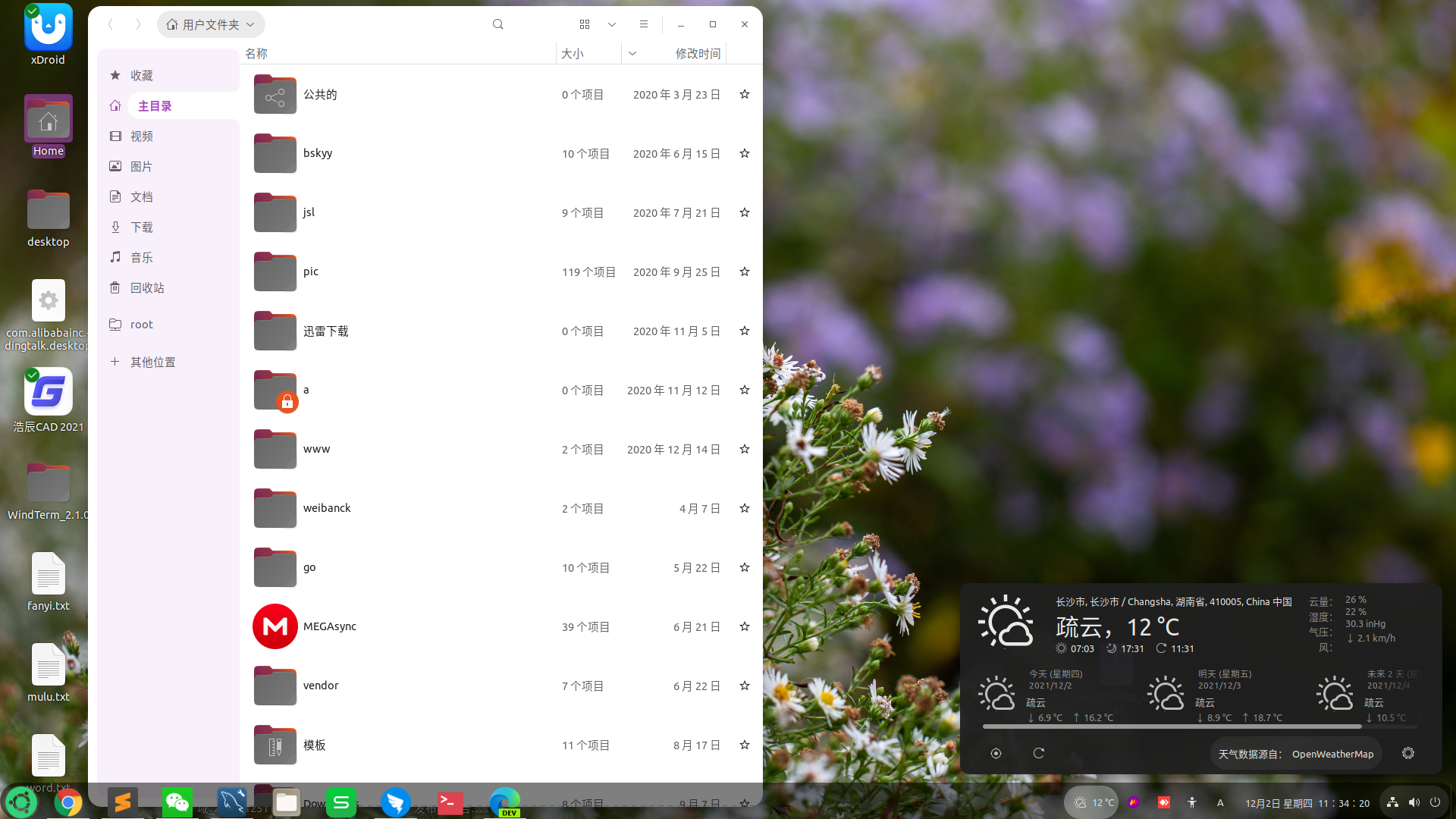Image resolution: width=1456 pixels, height=819 pixels.
Task: Select the 模板 folder icon
Action: (x=275, y=745)
